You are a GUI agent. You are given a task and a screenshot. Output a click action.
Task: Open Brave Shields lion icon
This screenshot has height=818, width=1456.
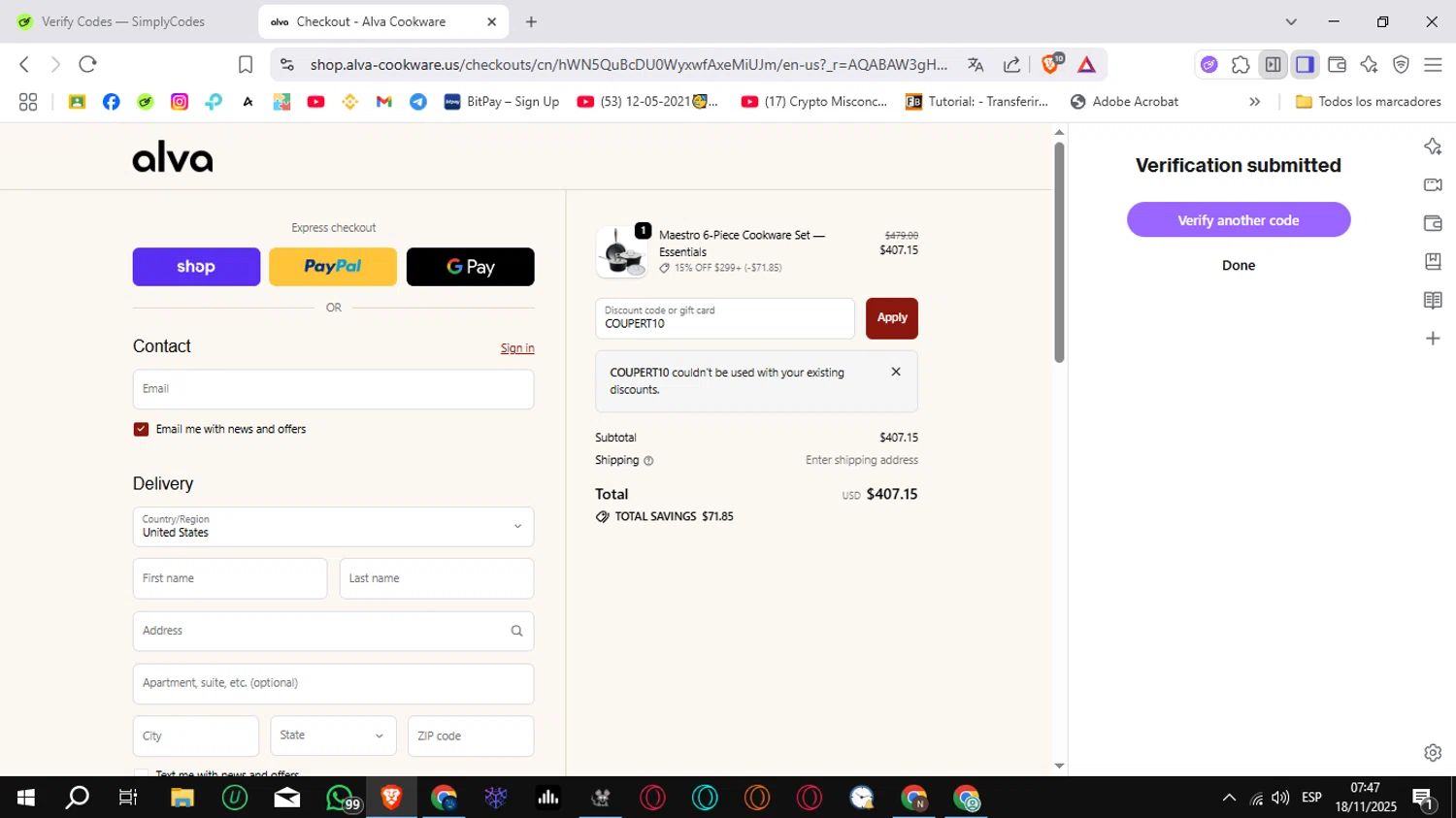coord(1050,64)
